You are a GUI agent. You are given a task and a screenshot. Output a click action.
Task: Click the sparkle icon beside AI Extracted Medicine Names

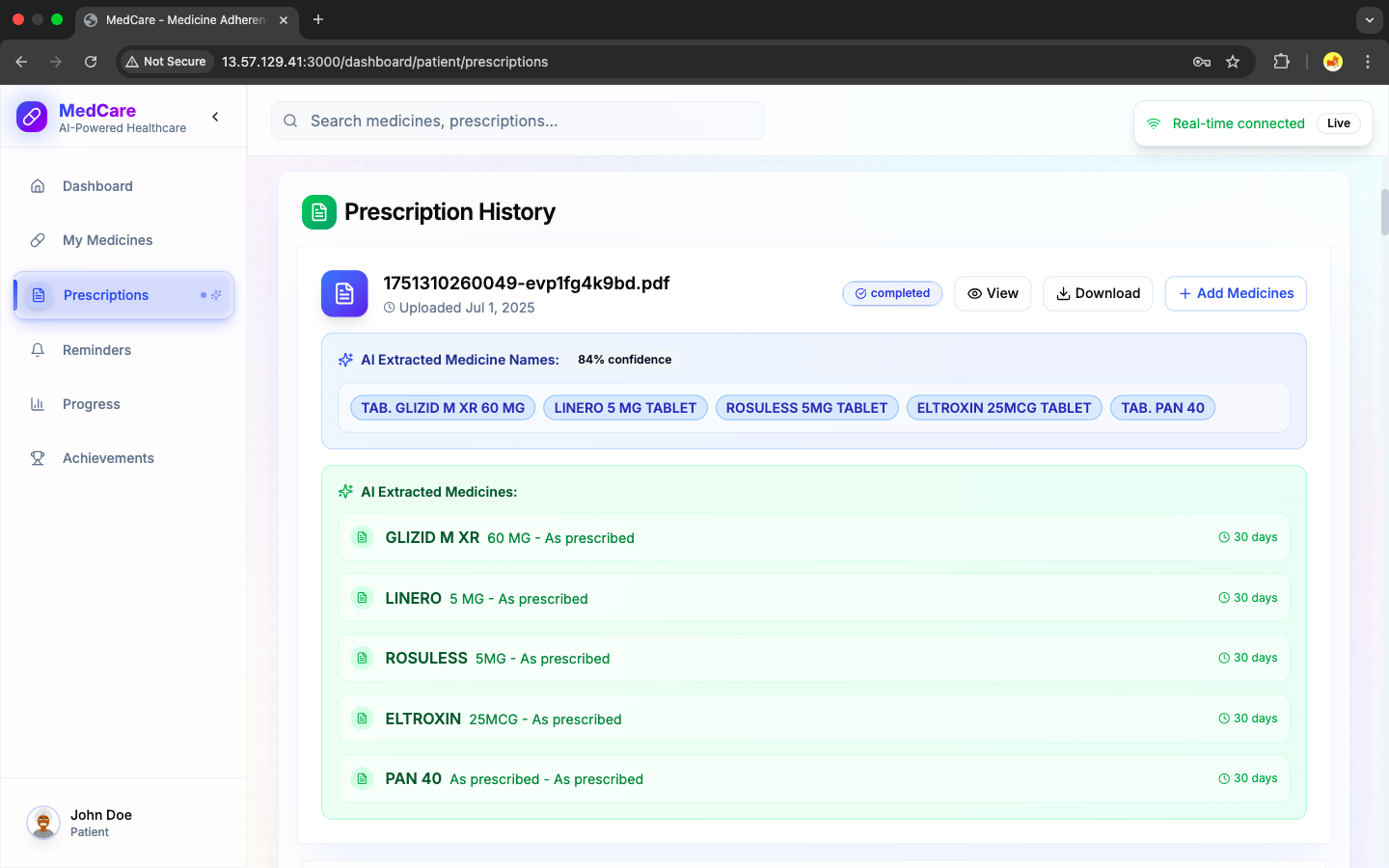point(345,360)
